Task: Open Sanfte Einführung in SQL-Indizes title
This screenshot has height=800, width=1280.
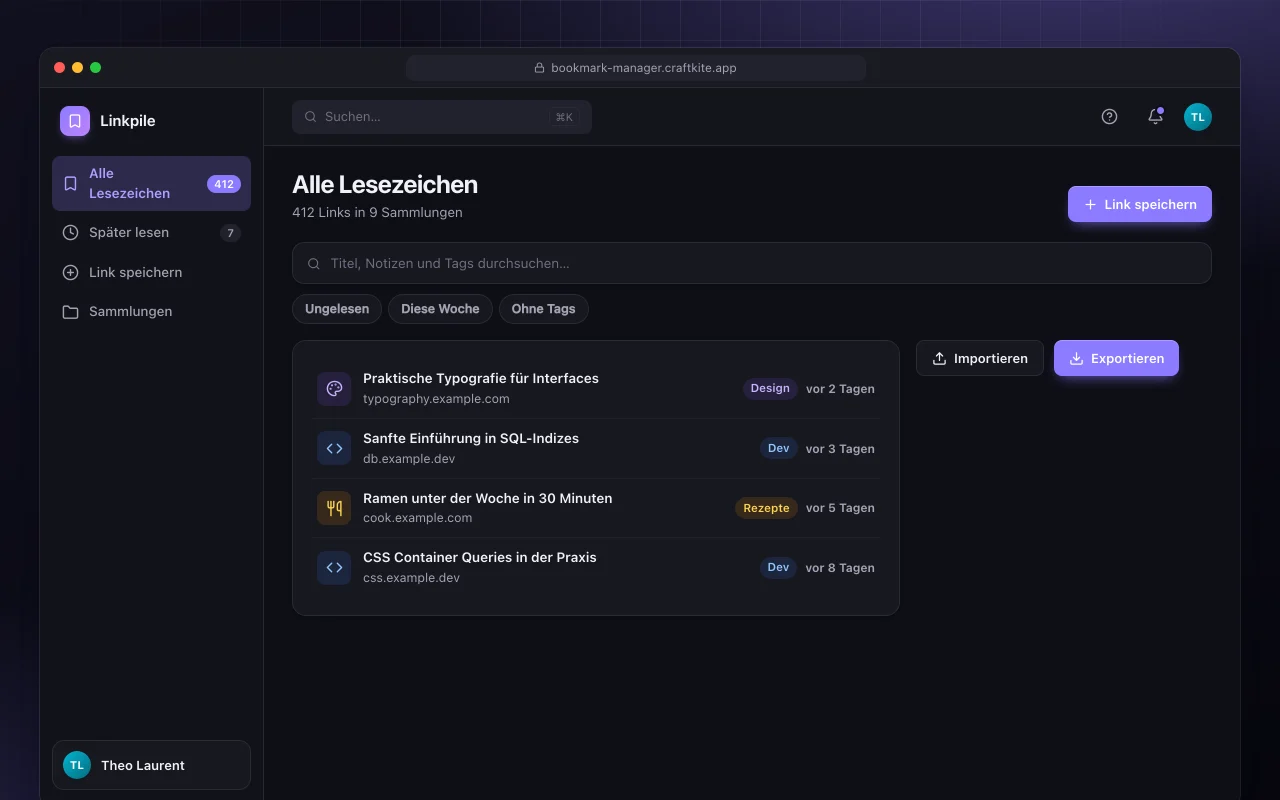Action: pyautogui.click(x=471, y=438)
